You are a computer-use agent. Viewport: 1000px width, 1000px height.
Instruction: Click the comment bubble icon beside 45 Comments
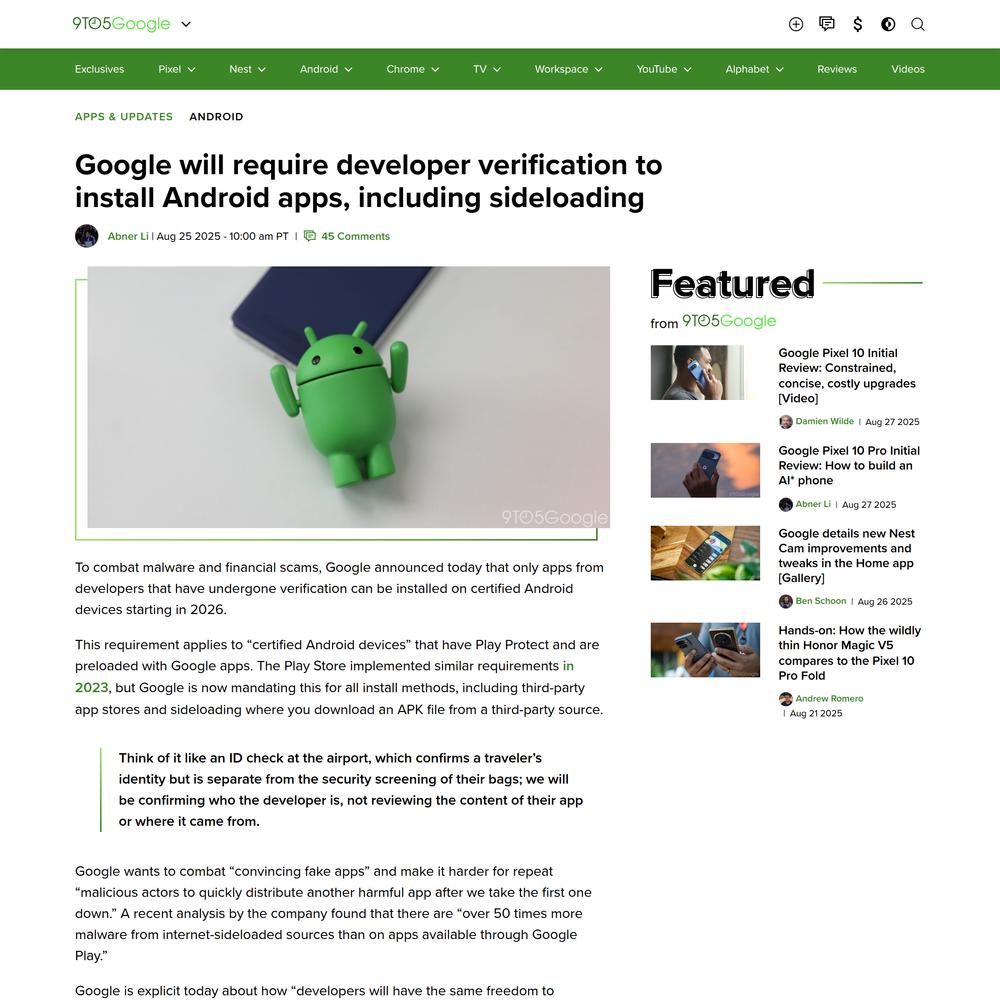point(310,236)
